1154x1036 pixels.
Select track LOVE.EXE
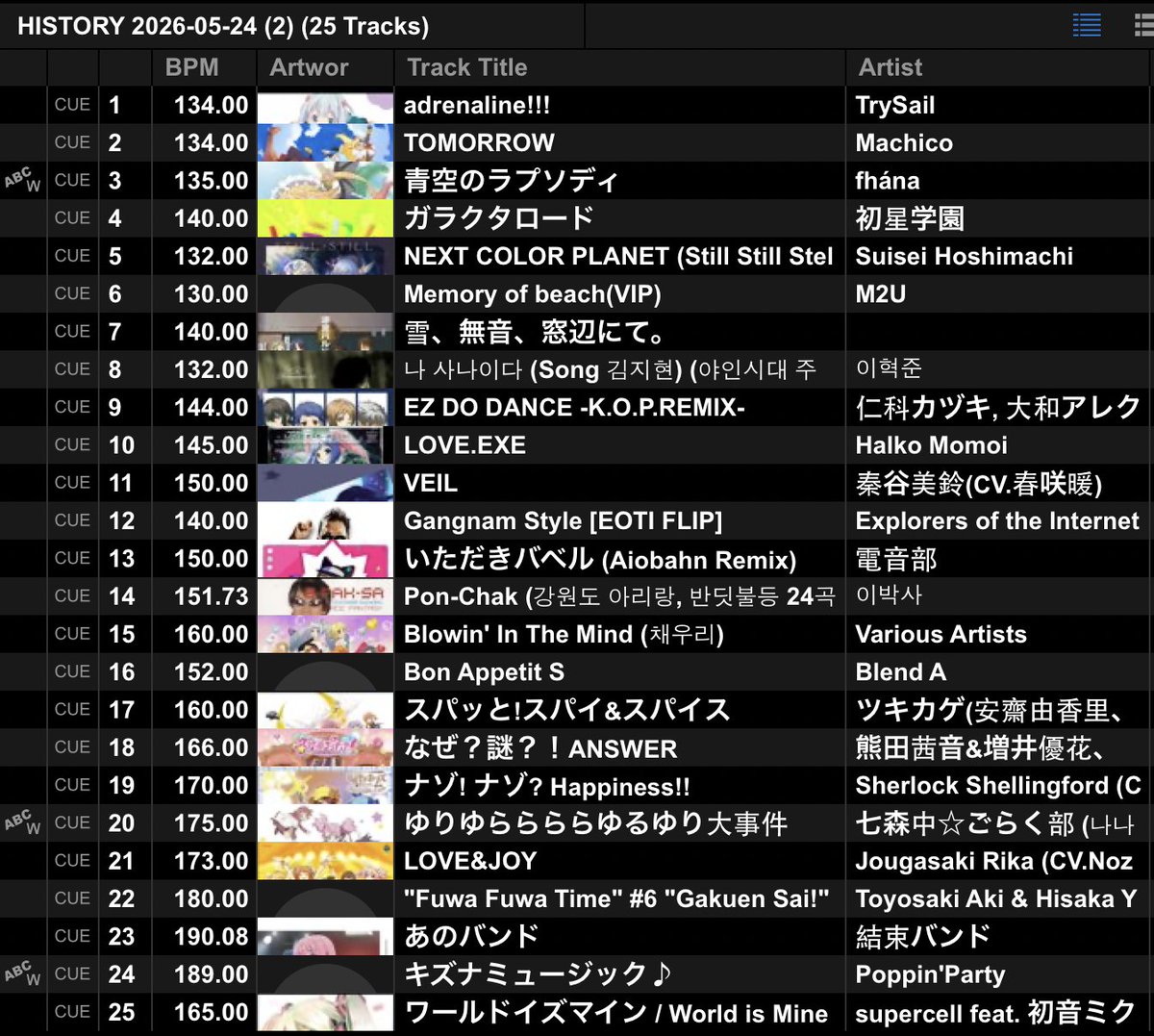(464, 444)
